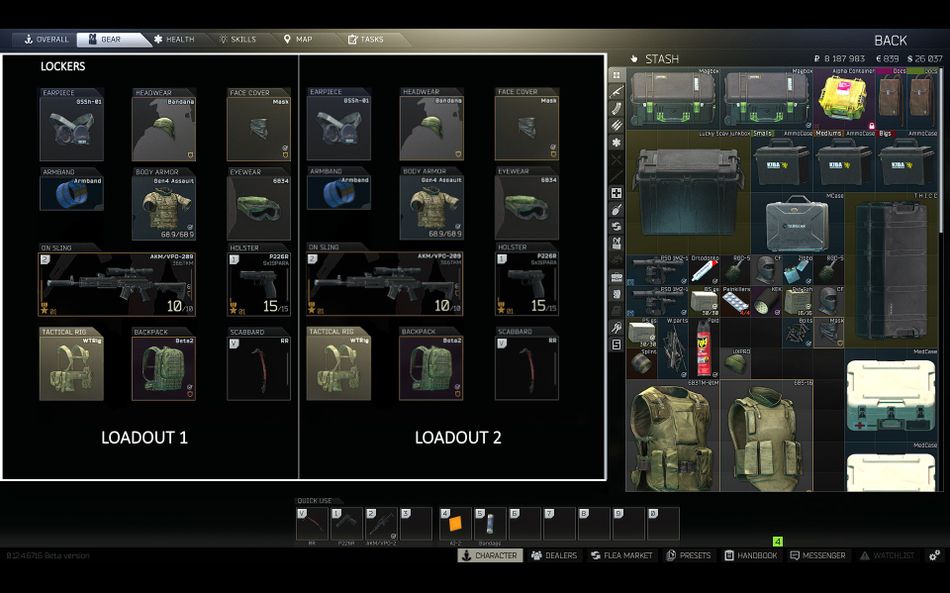Click the roubles balance 8 187 983

point(839,59)
